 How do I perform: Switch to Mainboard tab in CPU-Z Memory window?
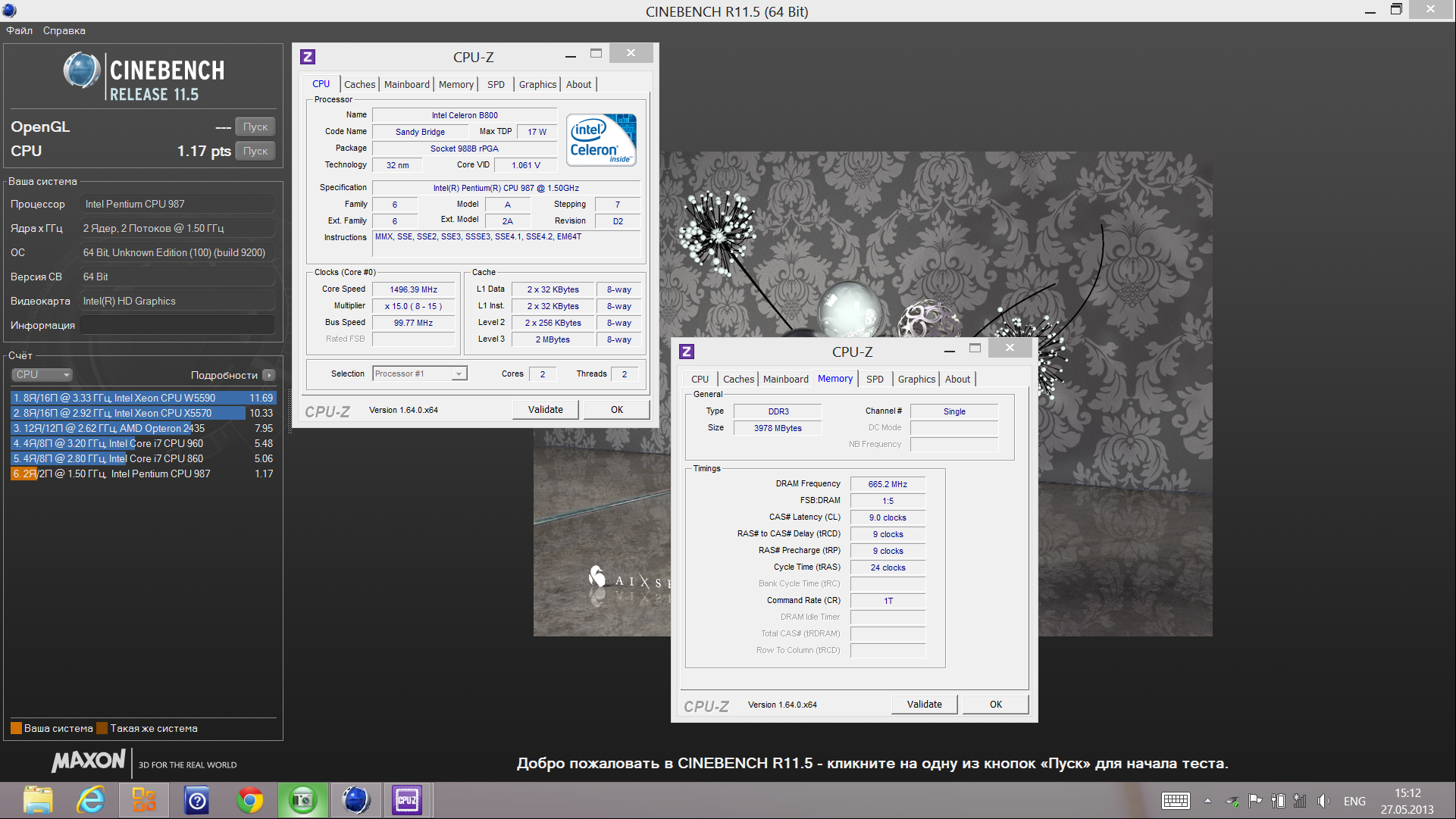pos(786,379)
